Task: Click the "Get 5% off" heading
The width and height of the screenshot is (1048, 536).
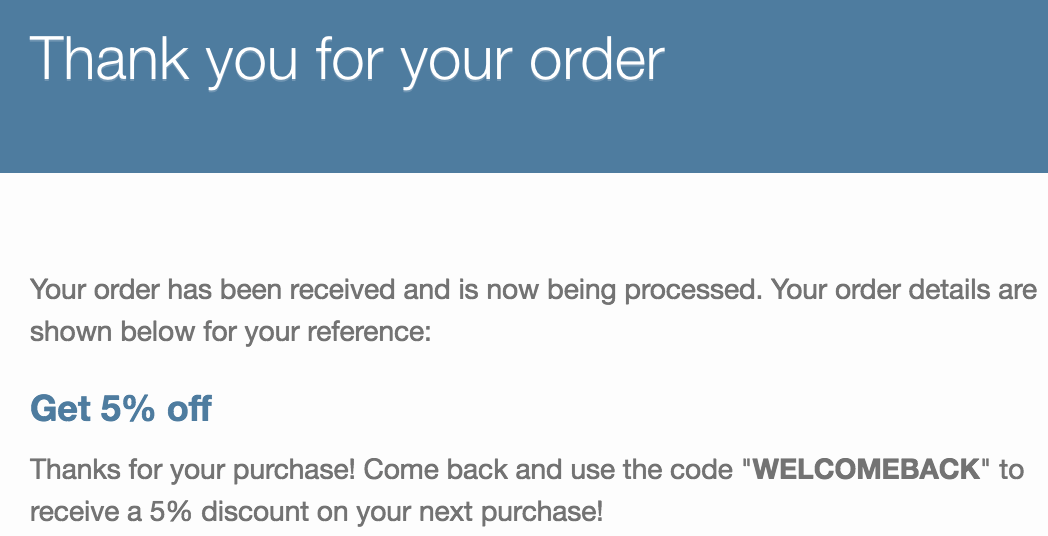Action: 121,408
